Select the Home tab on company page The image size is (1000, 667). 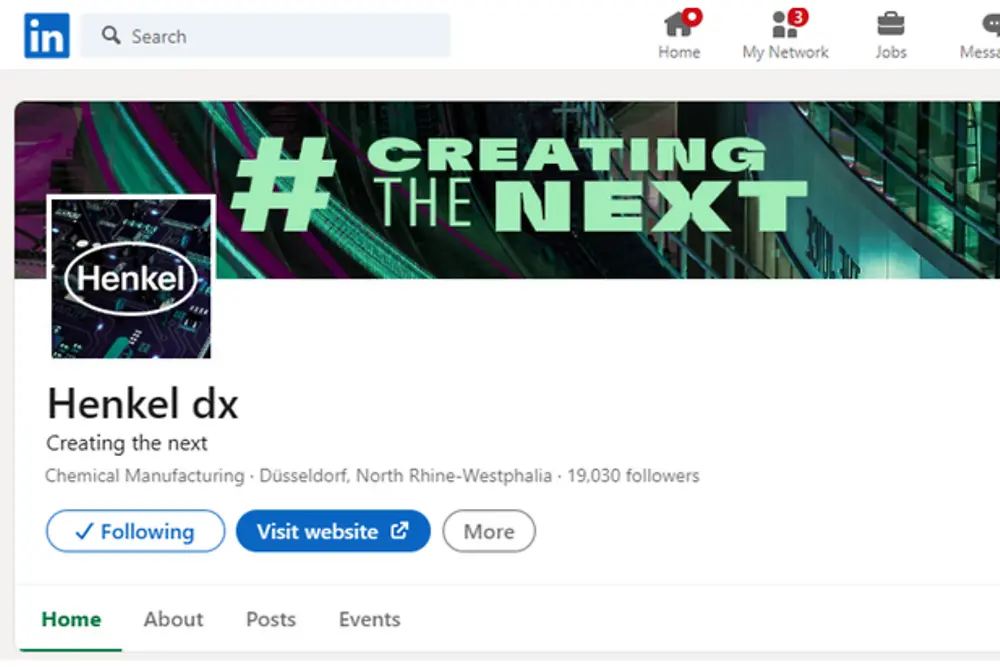pyautogui.click(x=71, y=619)
